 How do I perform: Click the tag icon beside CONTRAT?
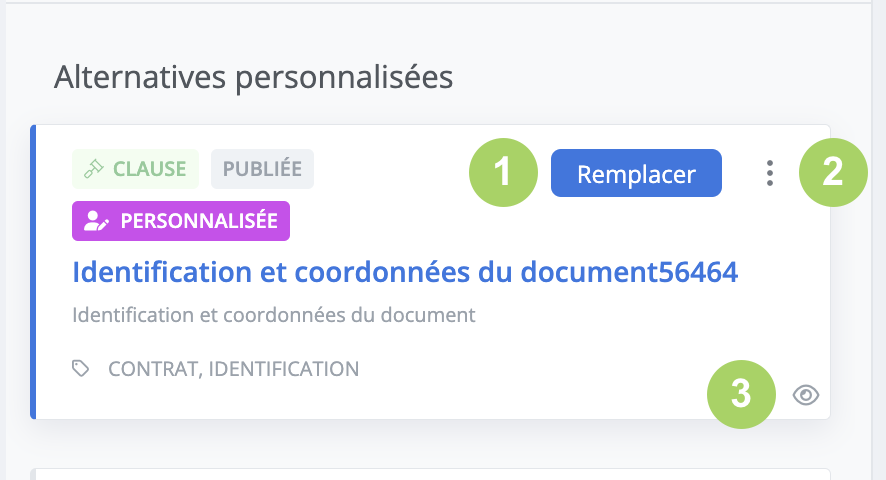pyautogui.click(x=82, y=369)
